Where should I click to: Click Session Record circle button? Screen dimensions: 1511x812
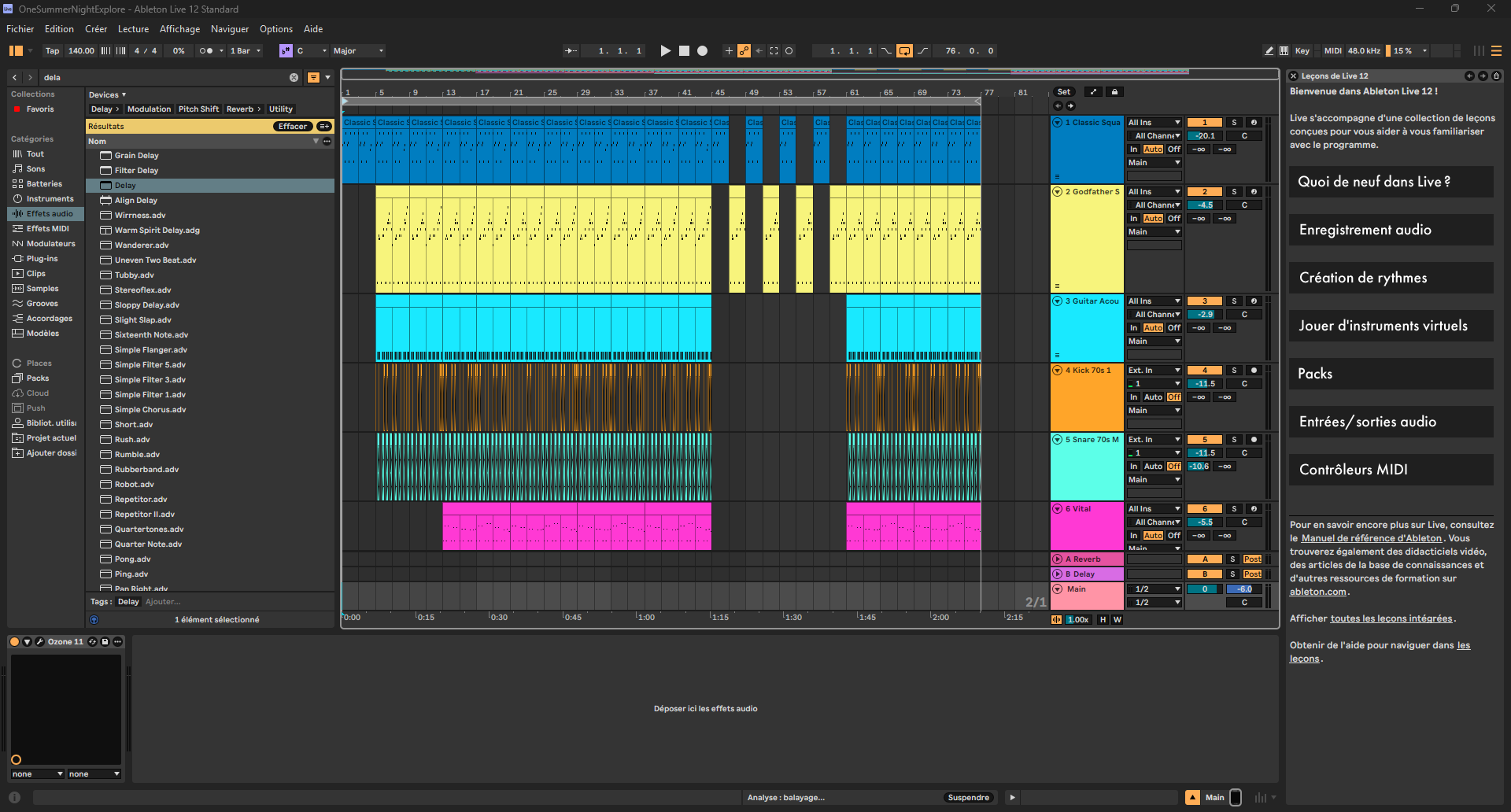coord(789,50)
